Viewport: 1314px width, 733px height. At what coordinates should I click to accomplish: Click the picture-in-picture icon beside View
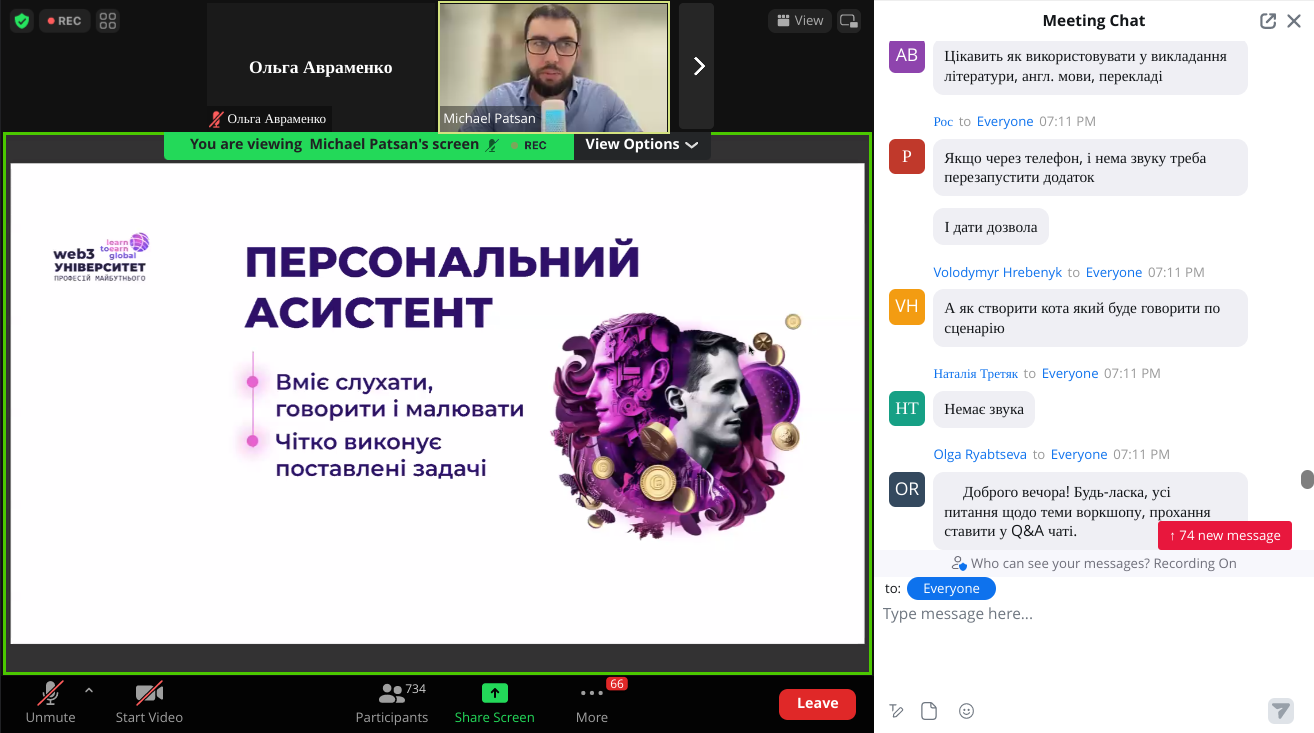click(x=849, y=21)
